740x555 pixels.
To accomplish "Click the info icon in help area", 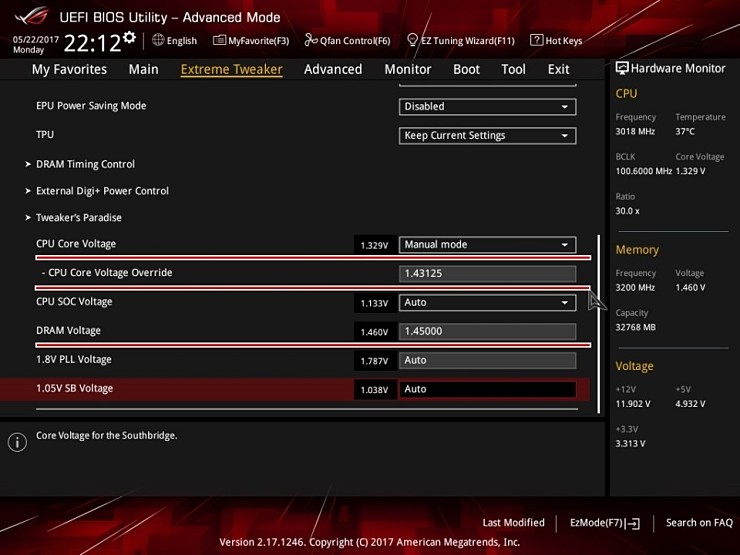I will pos(17,442).
